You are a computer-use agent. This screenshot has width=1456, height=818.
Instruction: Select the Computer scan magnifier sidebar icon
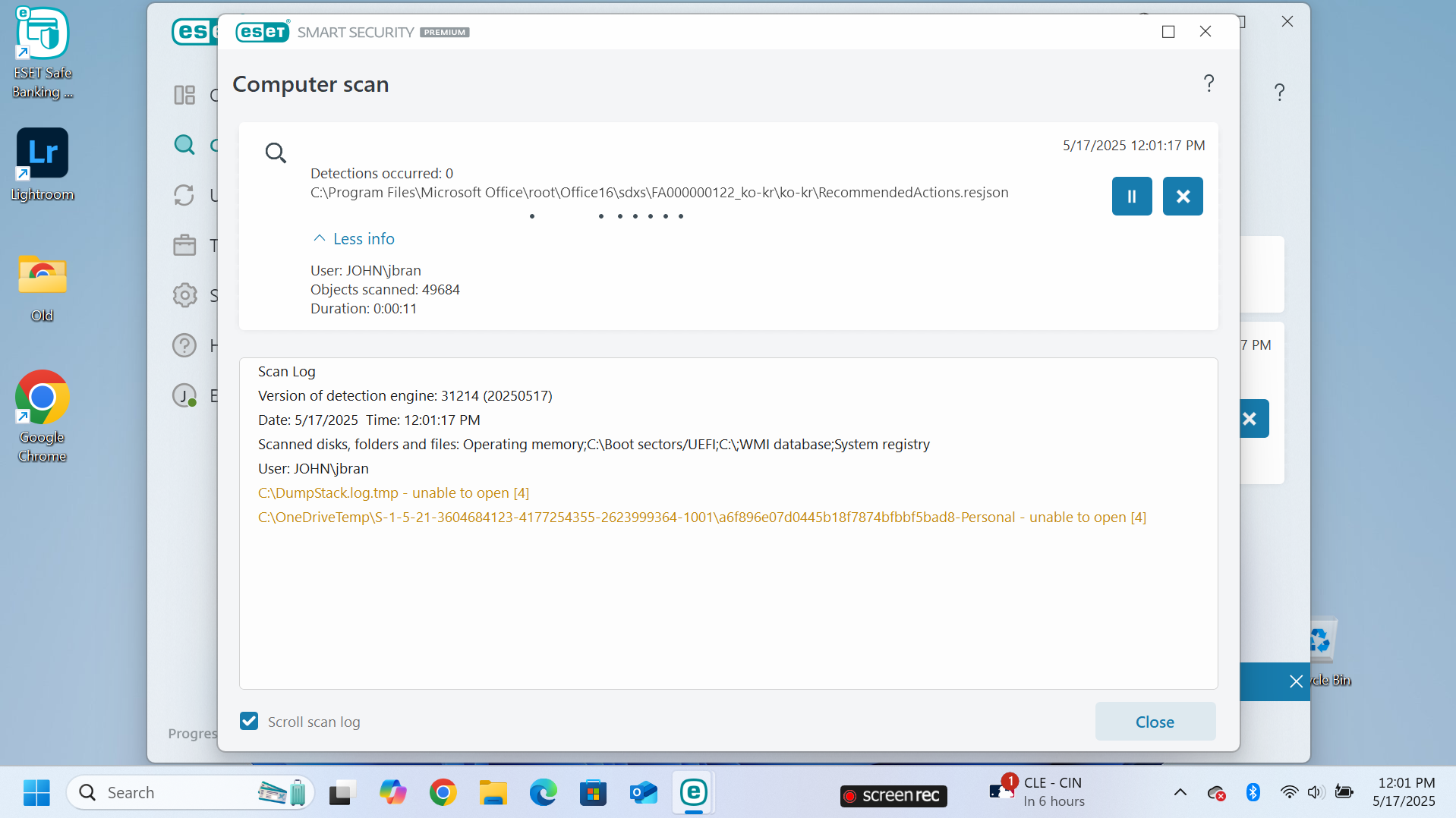click(x=184, y=144)
